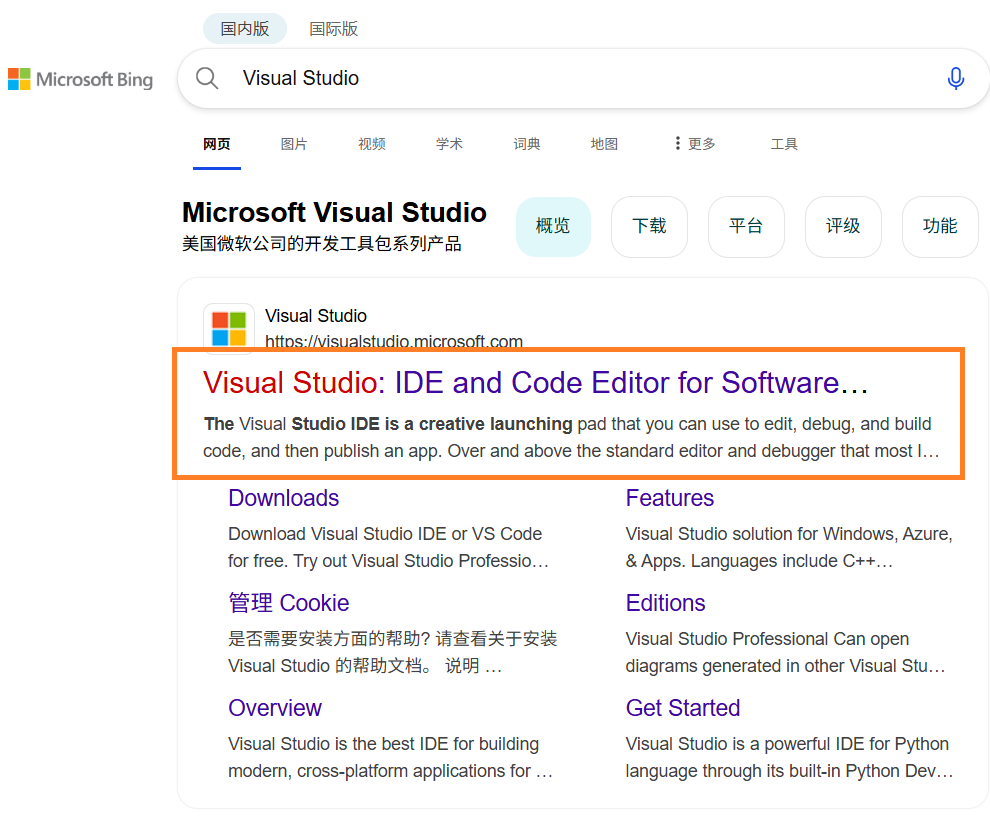Open the 词典 results tab
Image resolution: width=990 pixels, height=825 pixels.
527,144
